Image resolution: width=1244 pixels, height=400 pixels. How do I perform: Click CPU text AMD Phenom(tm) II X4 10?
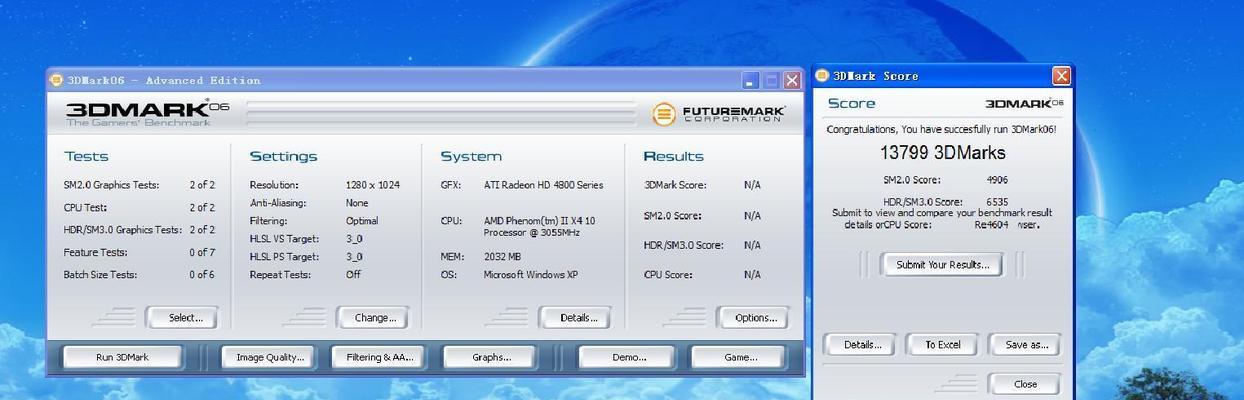click(539, 221)
